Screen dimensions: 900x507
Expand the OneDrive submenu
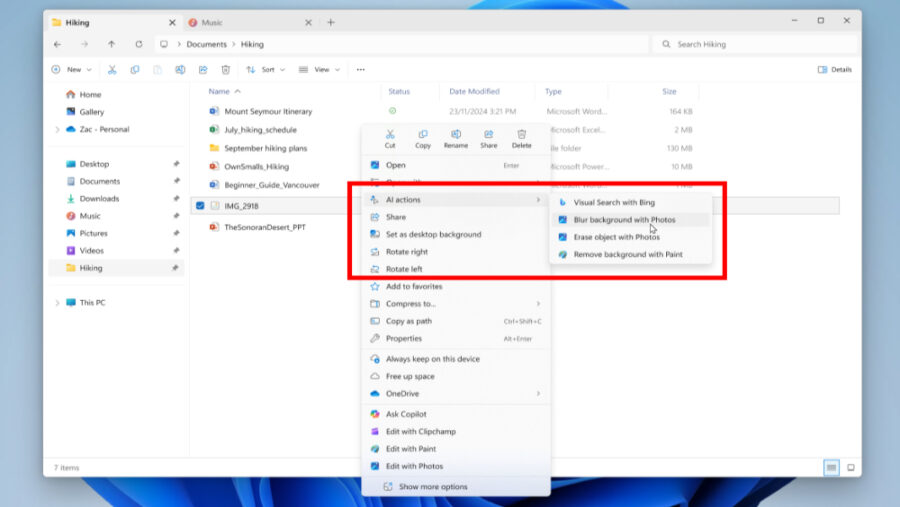coord(456,393)
